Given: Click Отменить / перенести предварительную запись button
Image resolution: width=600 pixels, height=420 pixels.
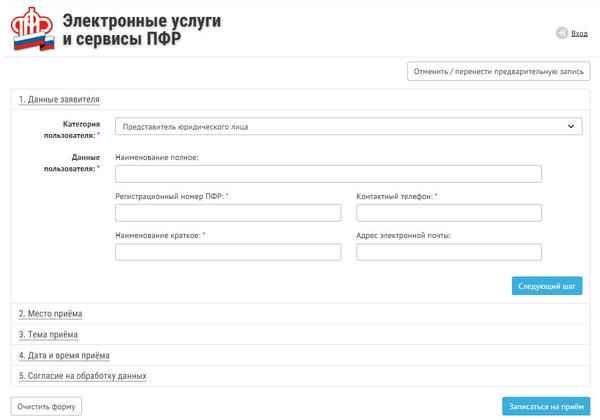Looking at the screenshot, I should point(497,72).
